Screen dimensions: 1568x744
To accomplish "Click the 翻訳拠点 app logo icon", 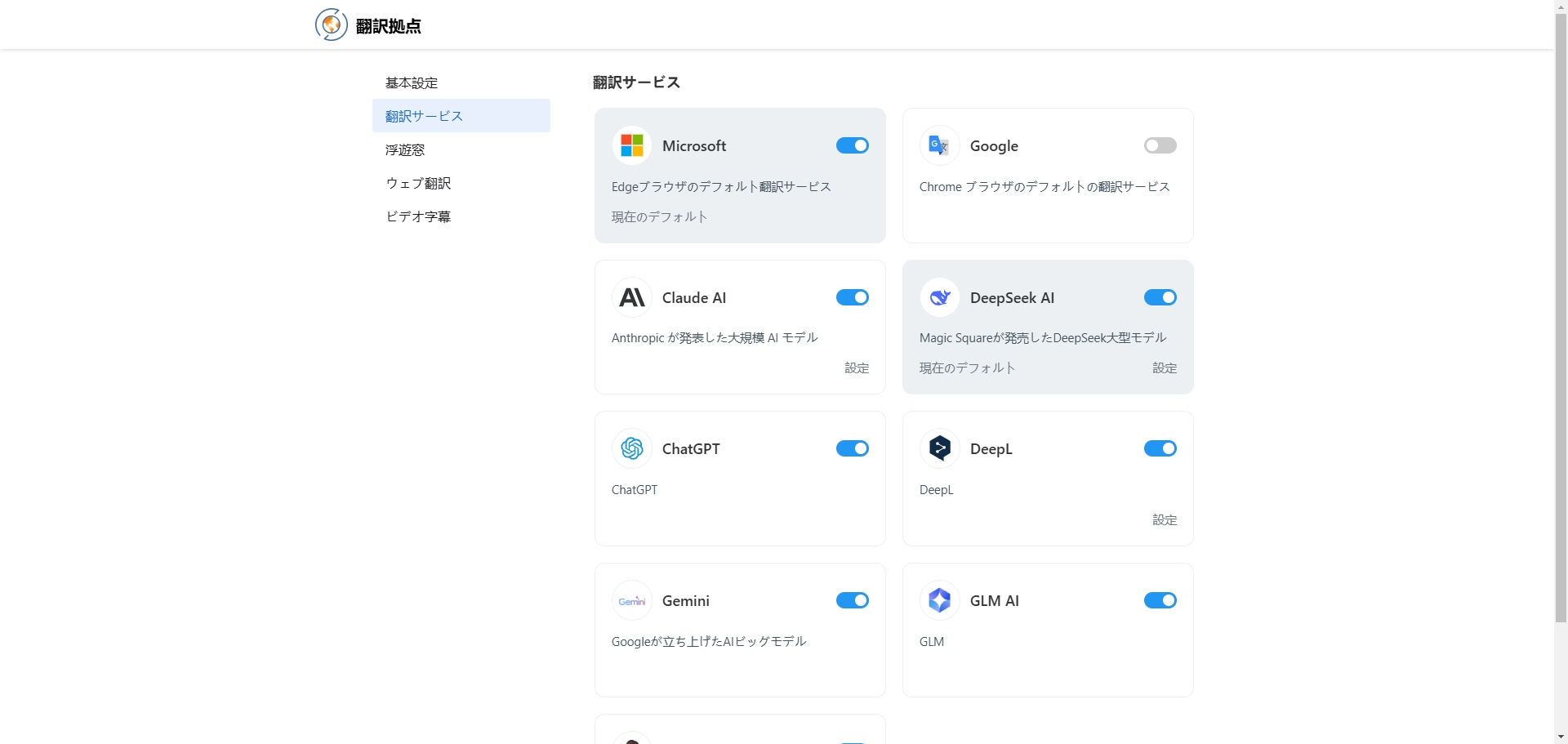I will pyautogui.click(x=332, y=25).
